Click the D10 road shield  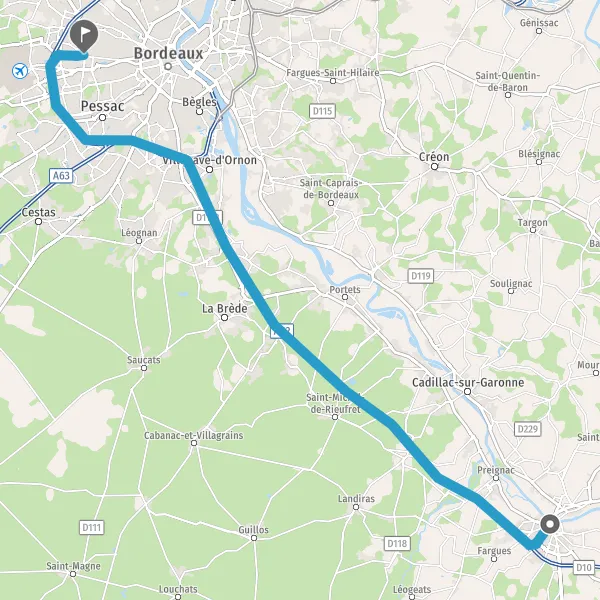point(584,567)
